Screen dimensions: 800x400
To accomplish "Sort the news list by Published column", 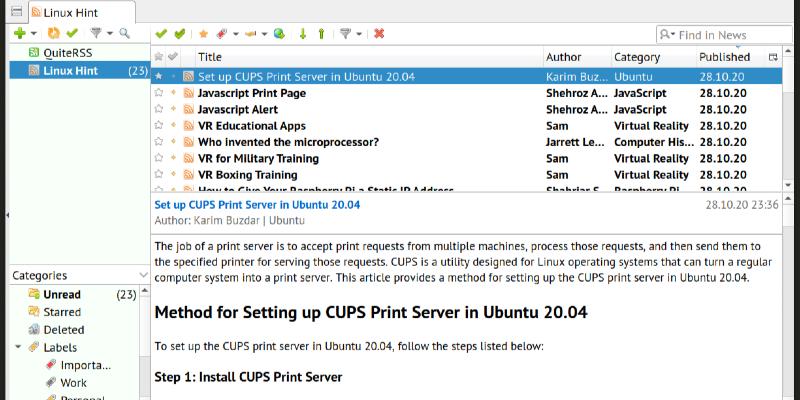I will coord(724,57).
